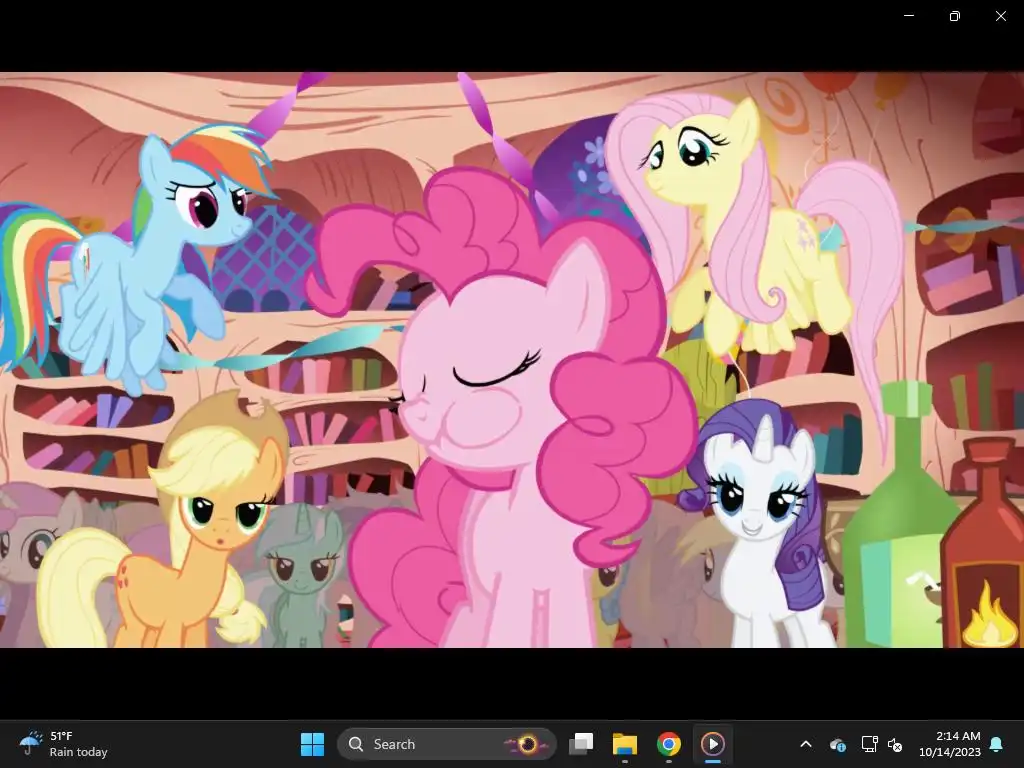Click the video frame to toggle playback
Viewport: 1024px width, 768px height.
click(x=512, y=360)
